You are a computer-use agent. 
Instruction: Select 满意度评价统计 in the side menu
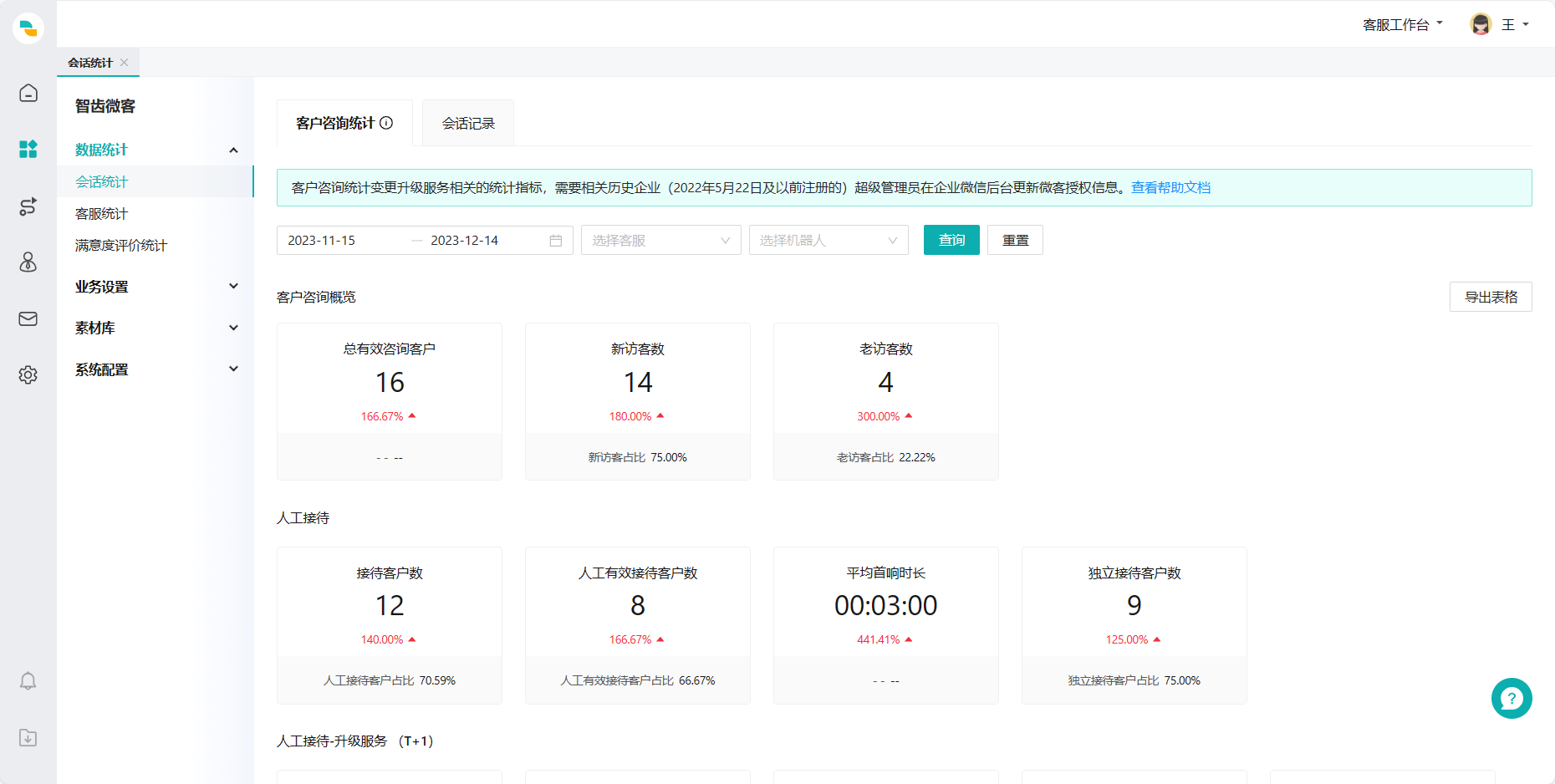tap(155, 246)
